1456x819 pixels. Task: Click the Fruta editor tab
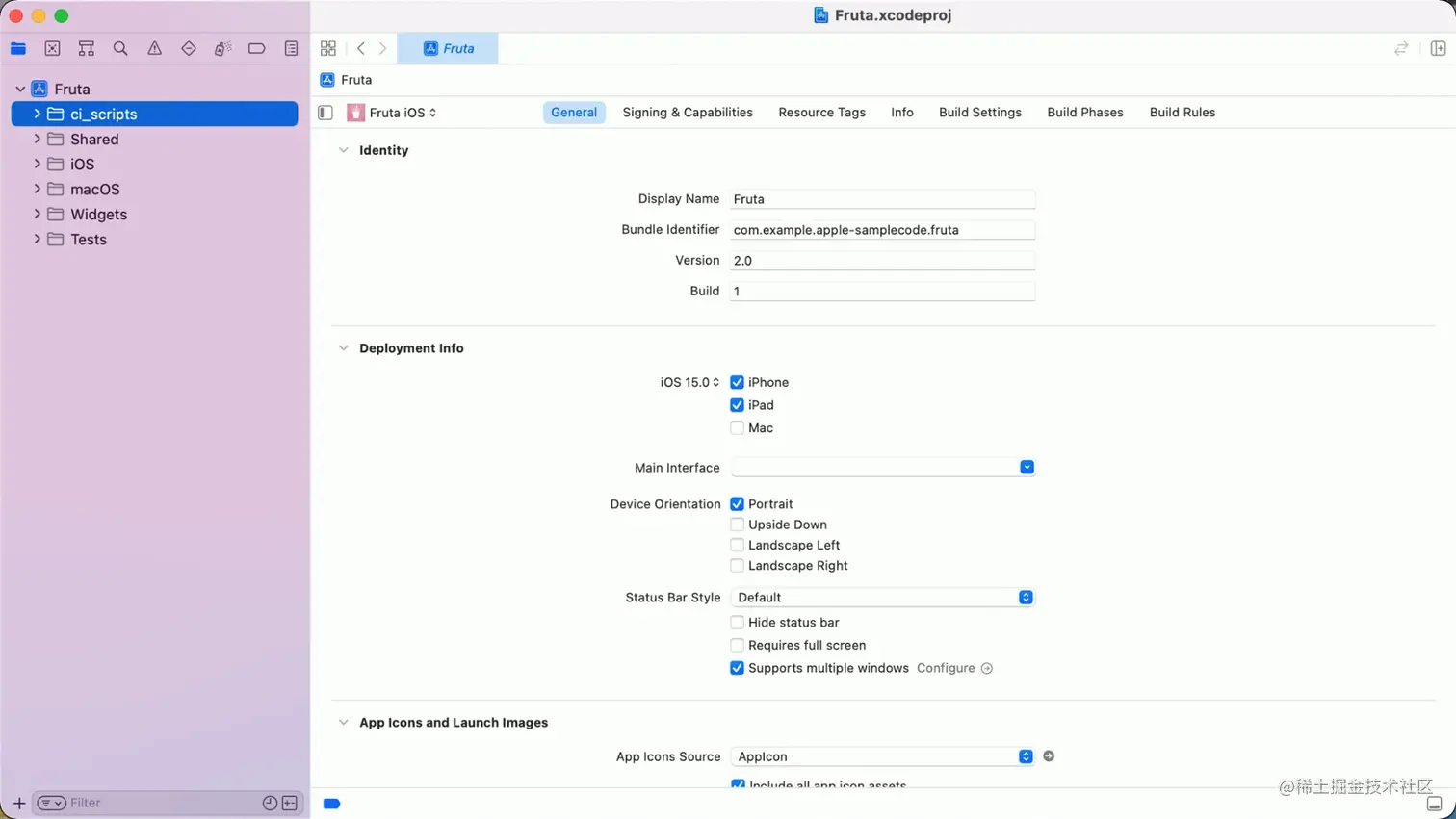click(x=448, y=48)
